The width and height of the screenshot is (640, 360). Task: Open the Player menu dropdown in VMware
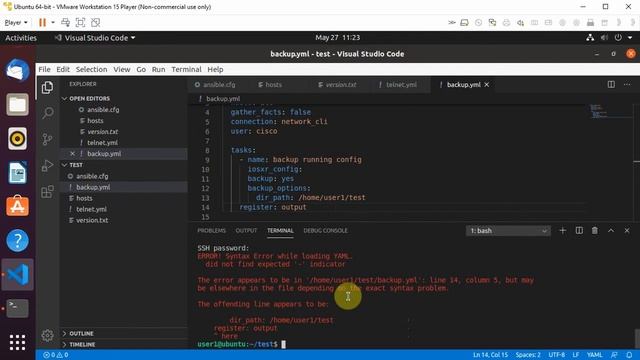click(x=16, y=22)
